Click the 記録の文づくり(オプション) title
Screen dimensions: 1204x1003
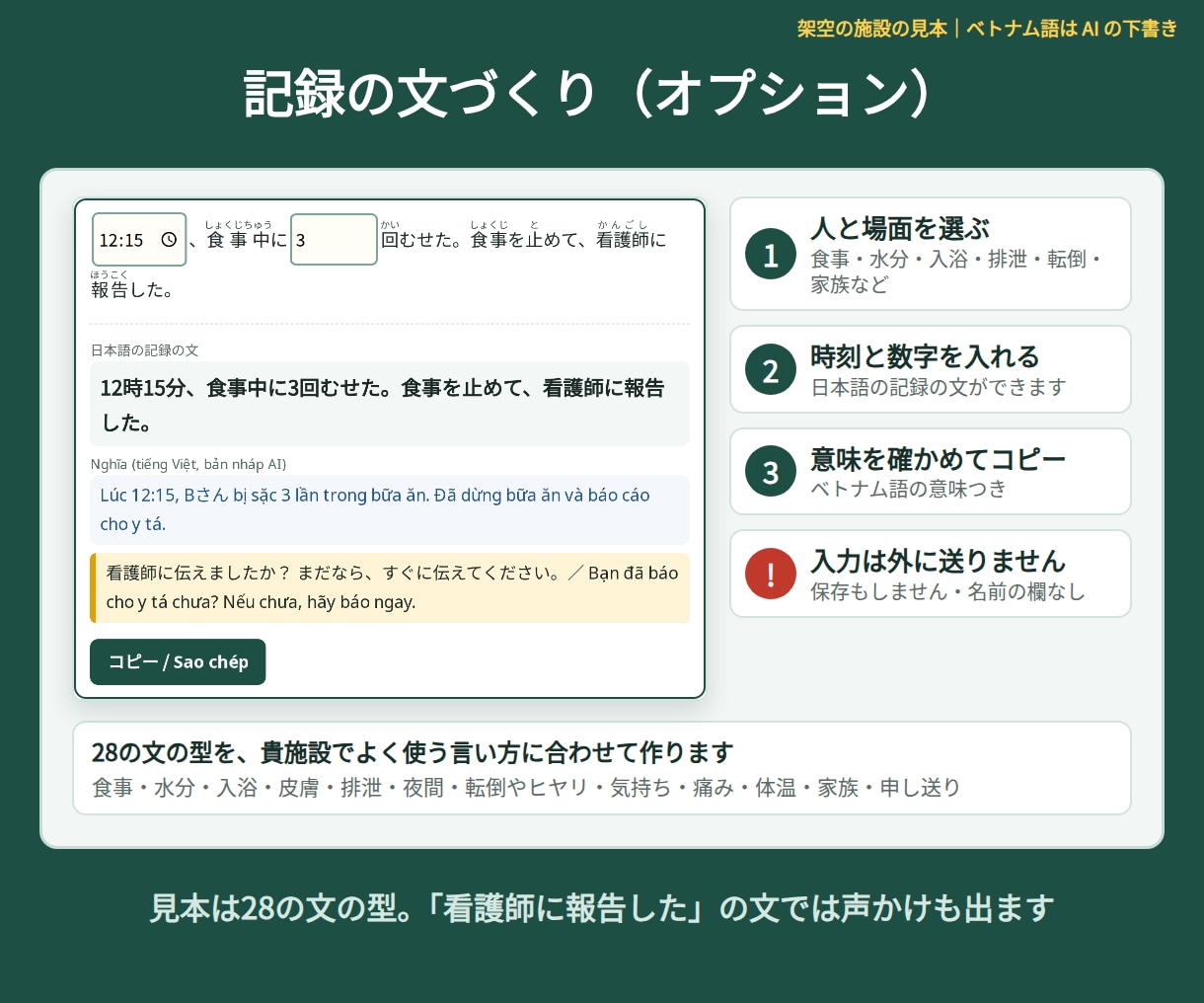coord(588,94)
